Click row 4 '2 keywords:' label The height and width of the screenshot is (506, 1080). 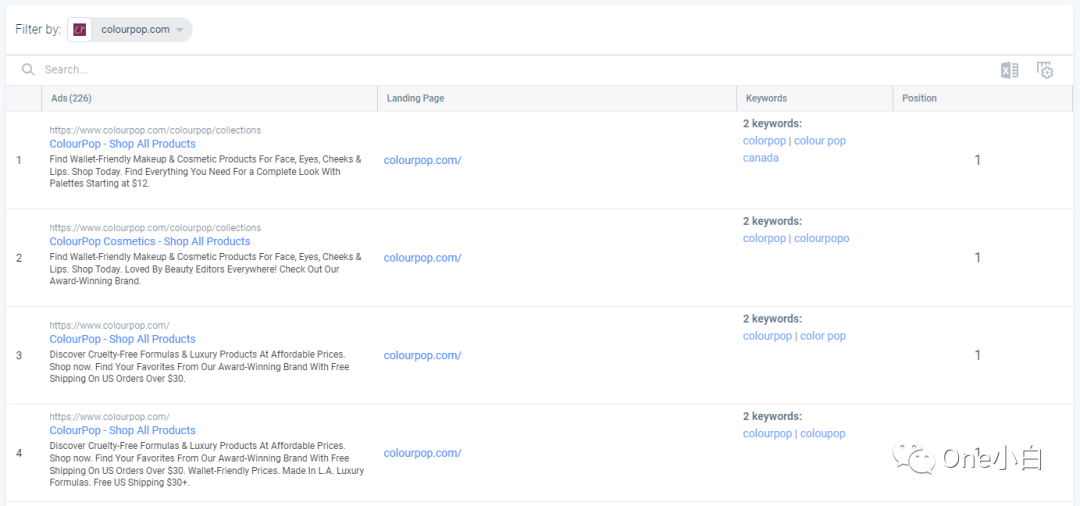773,417
